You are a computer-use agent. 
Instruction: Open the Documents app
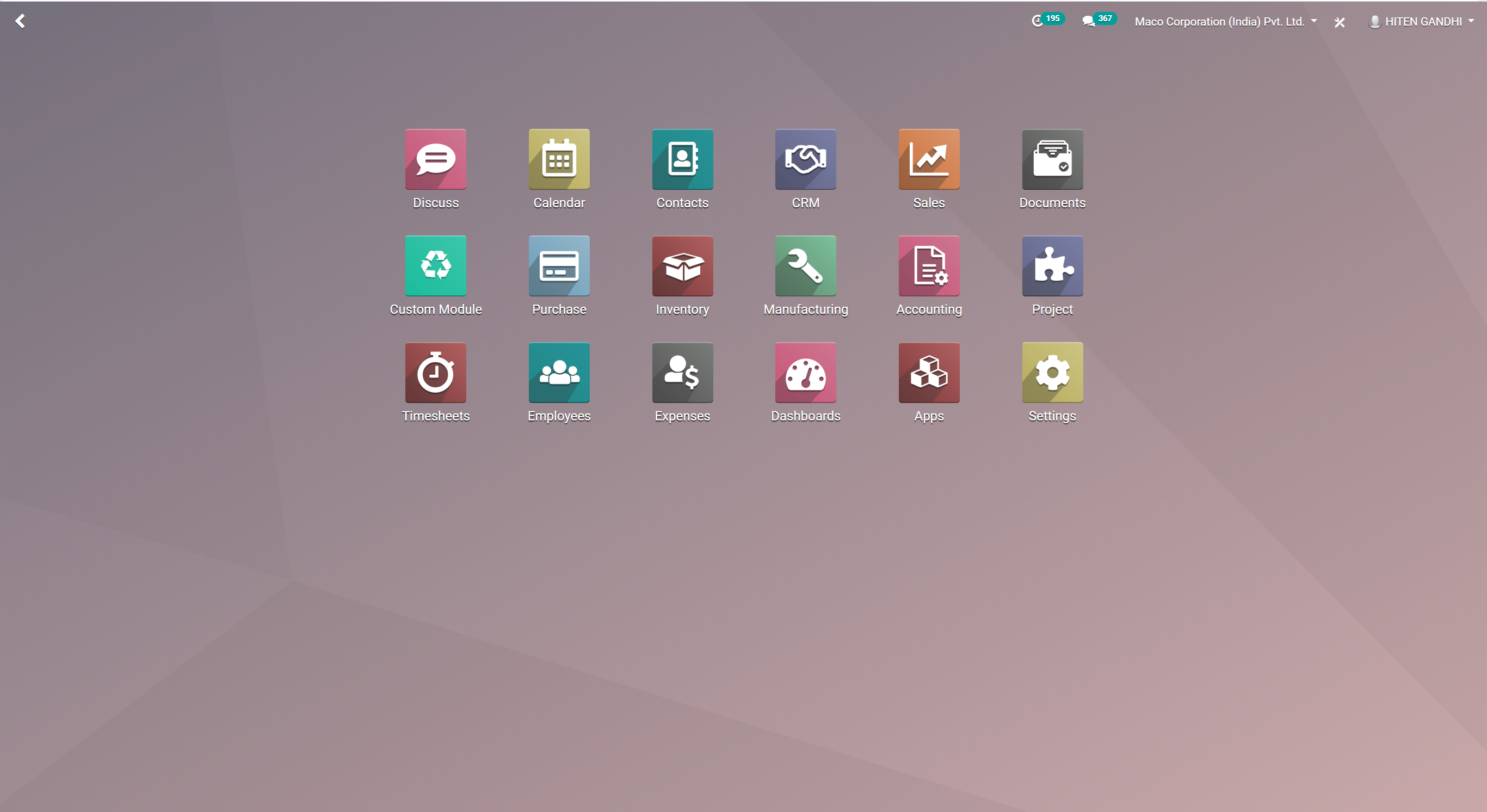coord(1052,159)
